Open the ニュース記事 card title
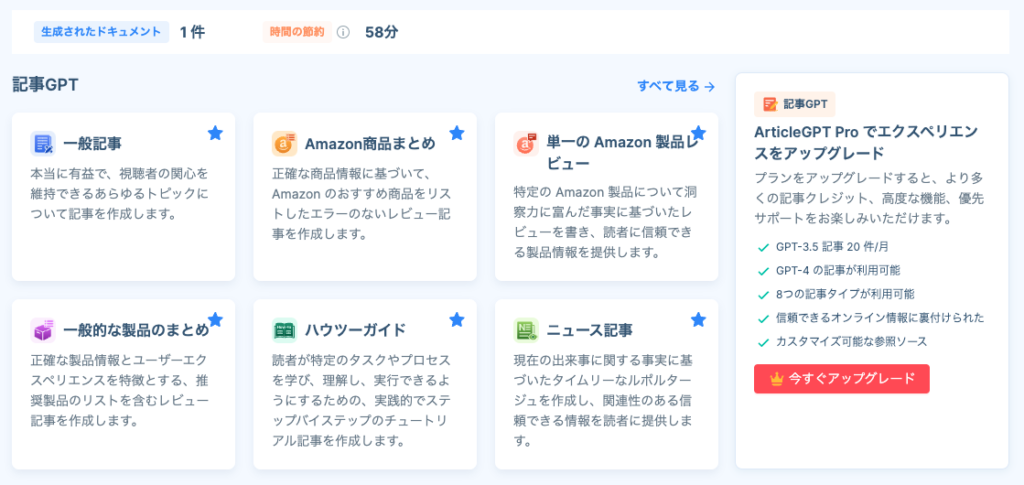1024x485 pixels. point(589,330)
